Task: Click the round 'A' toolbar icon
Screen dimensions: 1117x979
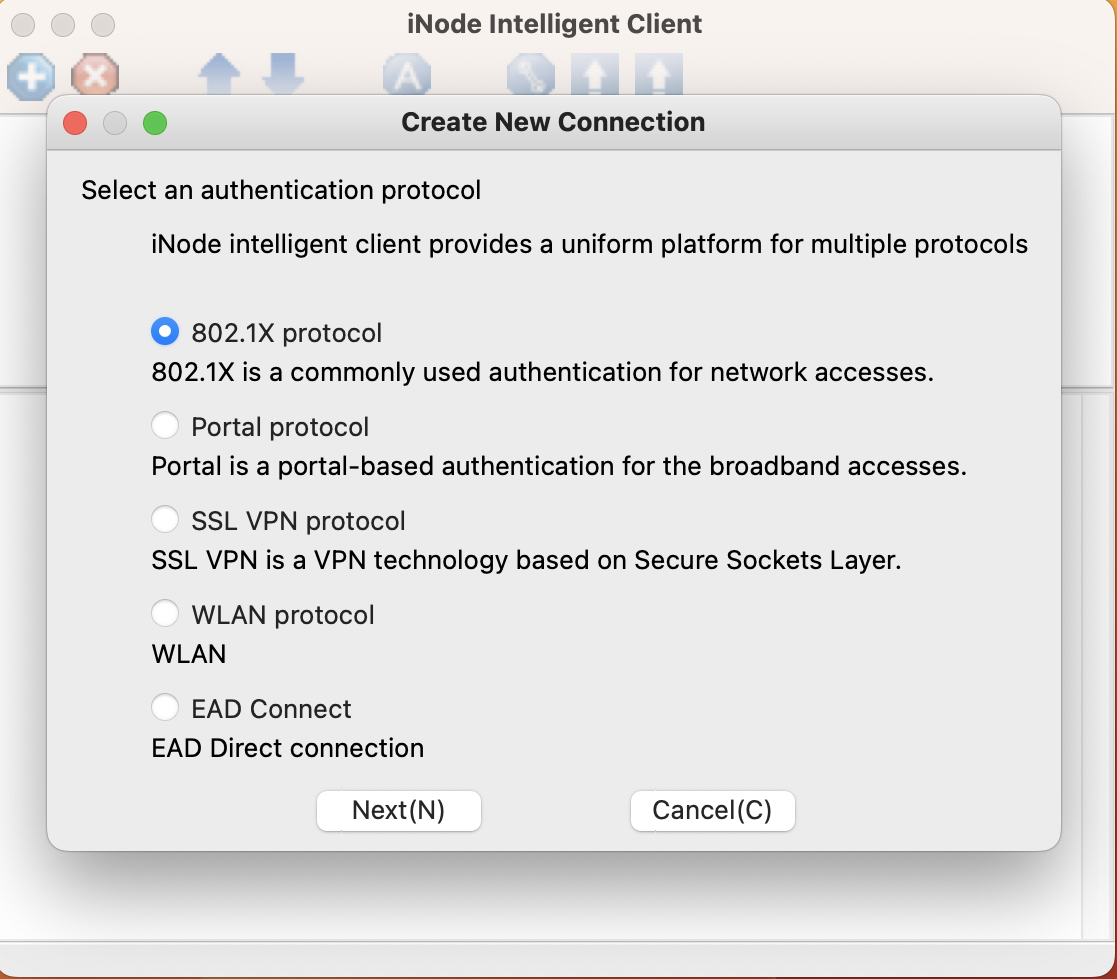Action: coord(407,74)
